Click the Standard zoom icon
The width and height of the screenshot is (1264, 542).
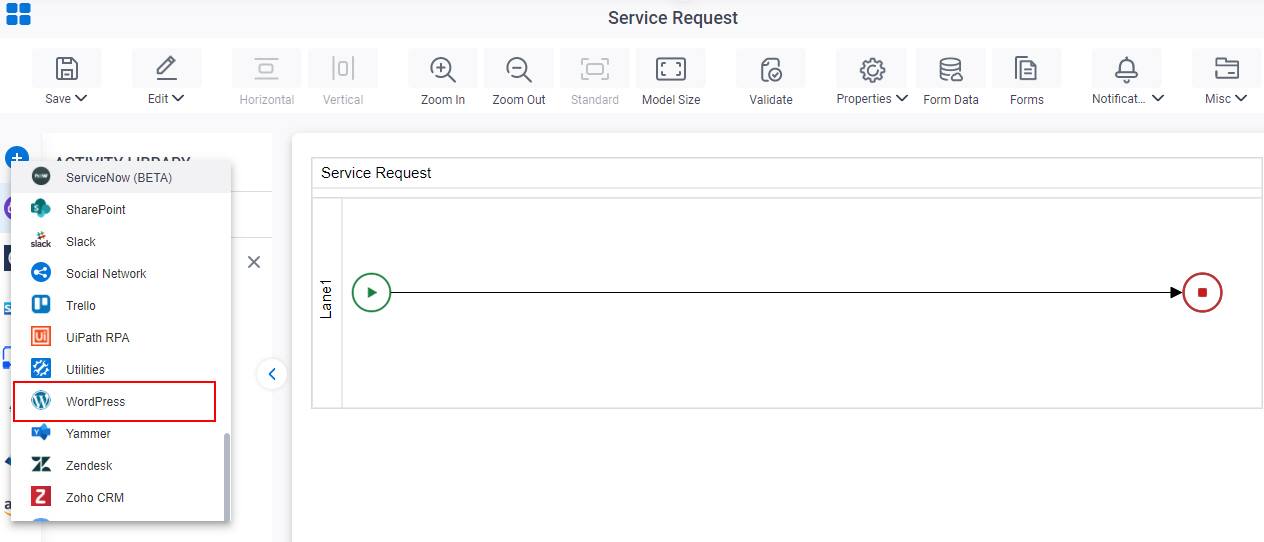point(595,68)
